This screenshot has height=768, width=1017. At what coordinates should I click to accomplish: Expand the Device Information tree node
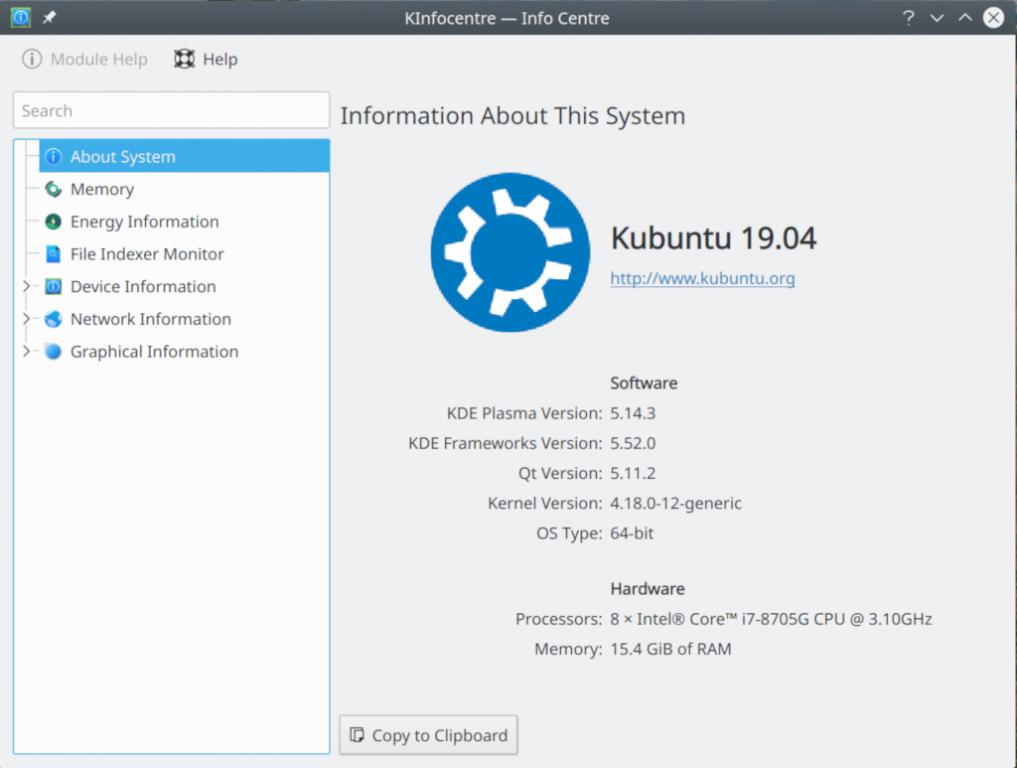[27, 287]
